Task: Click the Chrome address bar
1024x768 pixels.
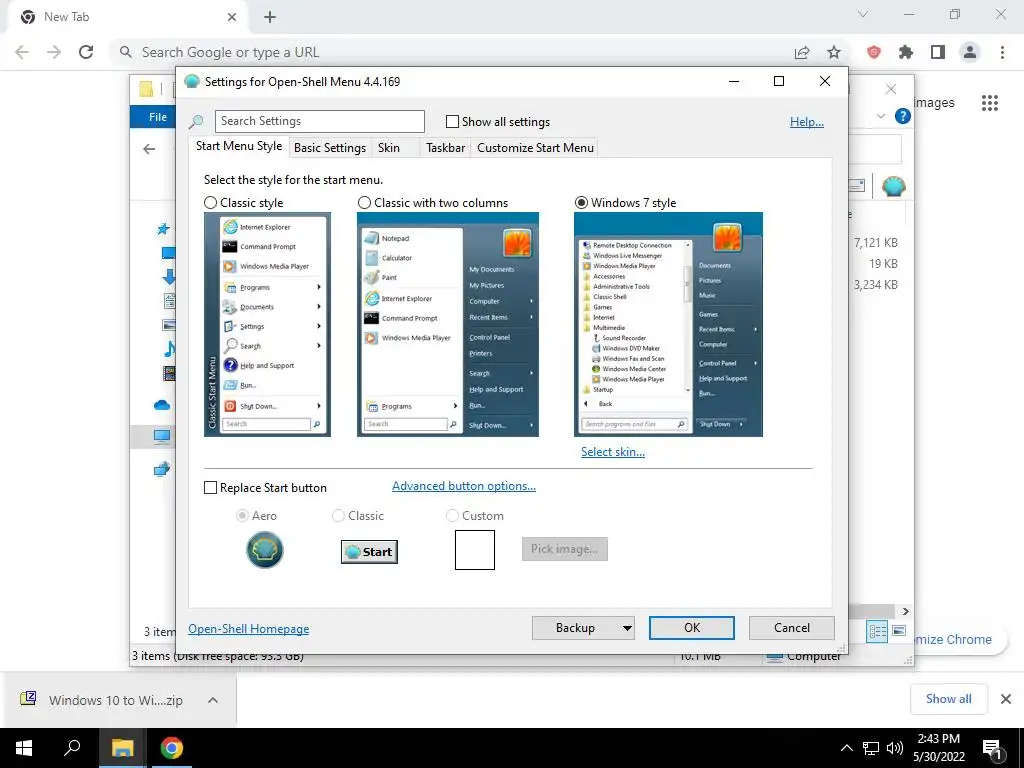Action: (457, 52)
